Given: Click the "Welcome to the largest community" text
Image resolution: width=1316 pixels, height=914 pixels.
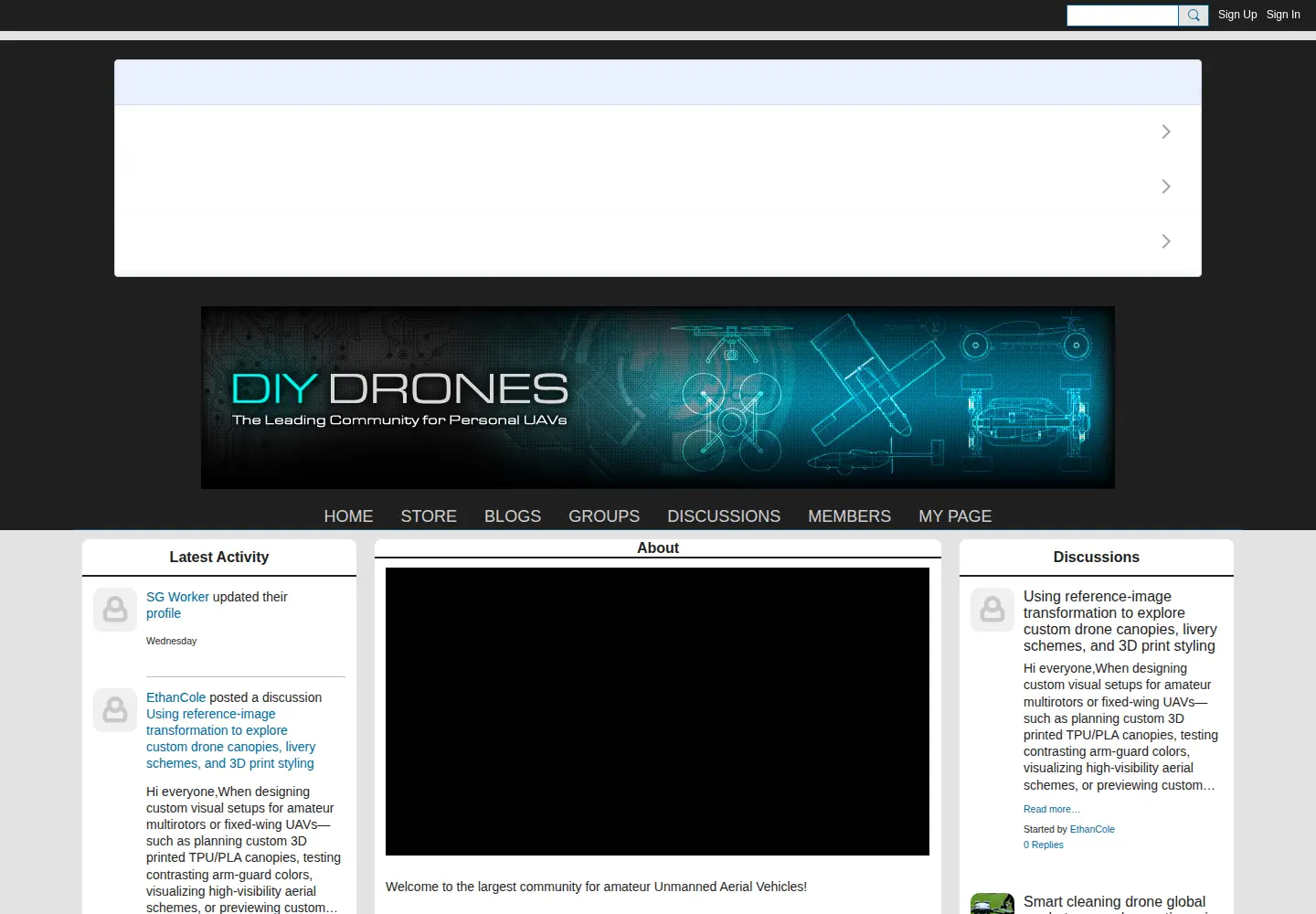Looking at the screenshot, I should coord(596,887).
